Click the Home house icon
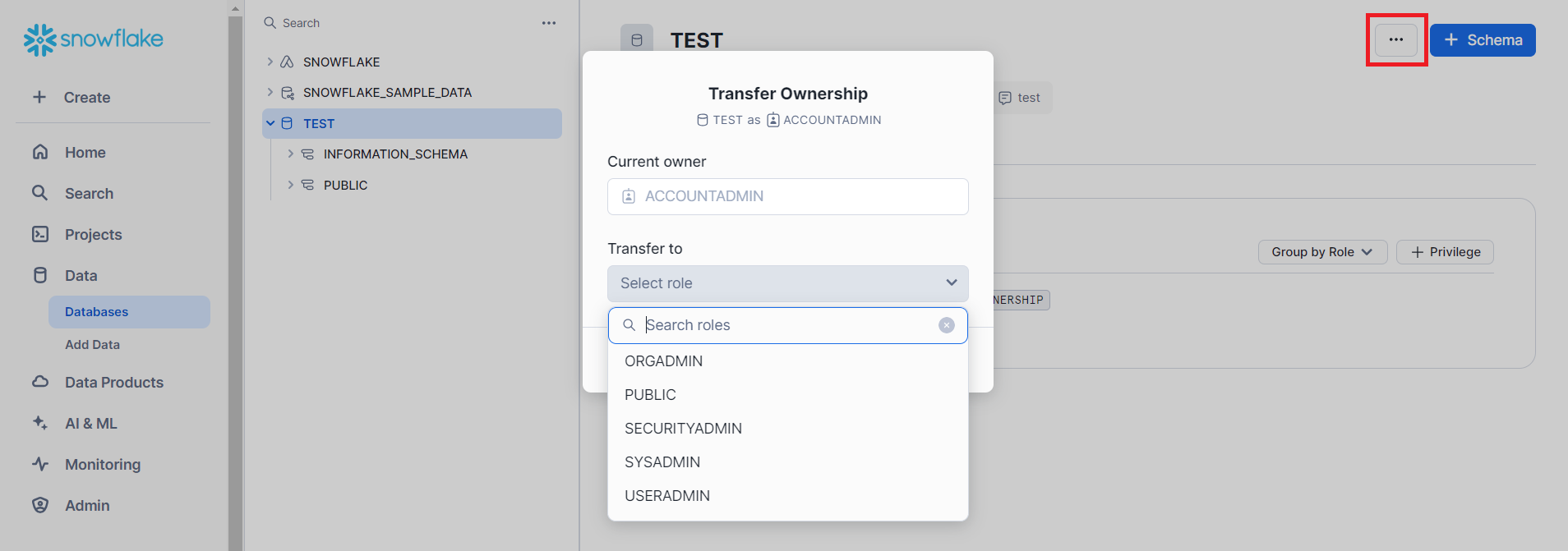Screen dimensions: 1568x551 [39, 152]
